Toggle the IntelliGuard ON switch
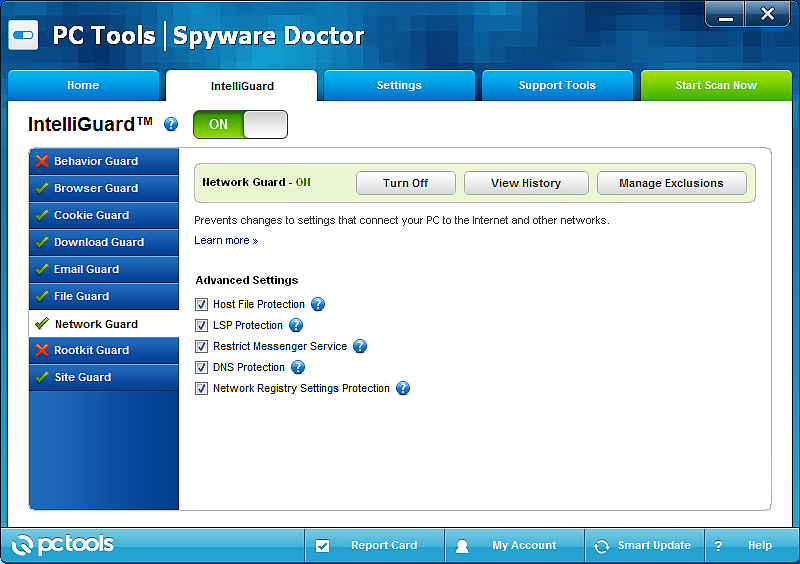800x564 pixels. 240,125
